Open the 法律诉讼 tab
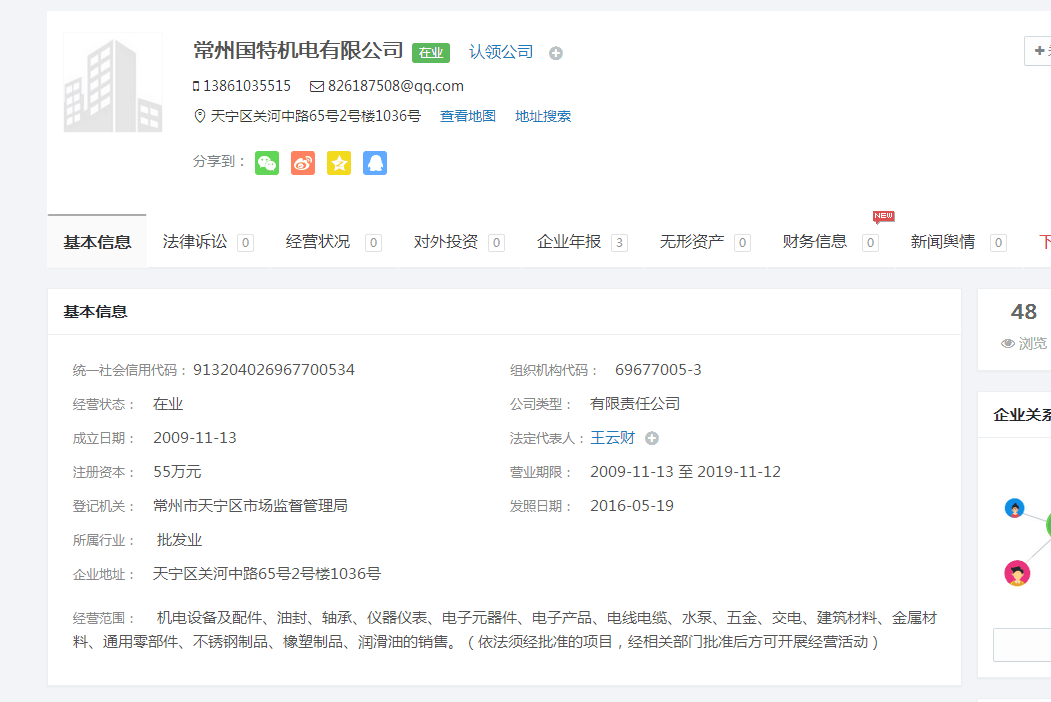 196,242
